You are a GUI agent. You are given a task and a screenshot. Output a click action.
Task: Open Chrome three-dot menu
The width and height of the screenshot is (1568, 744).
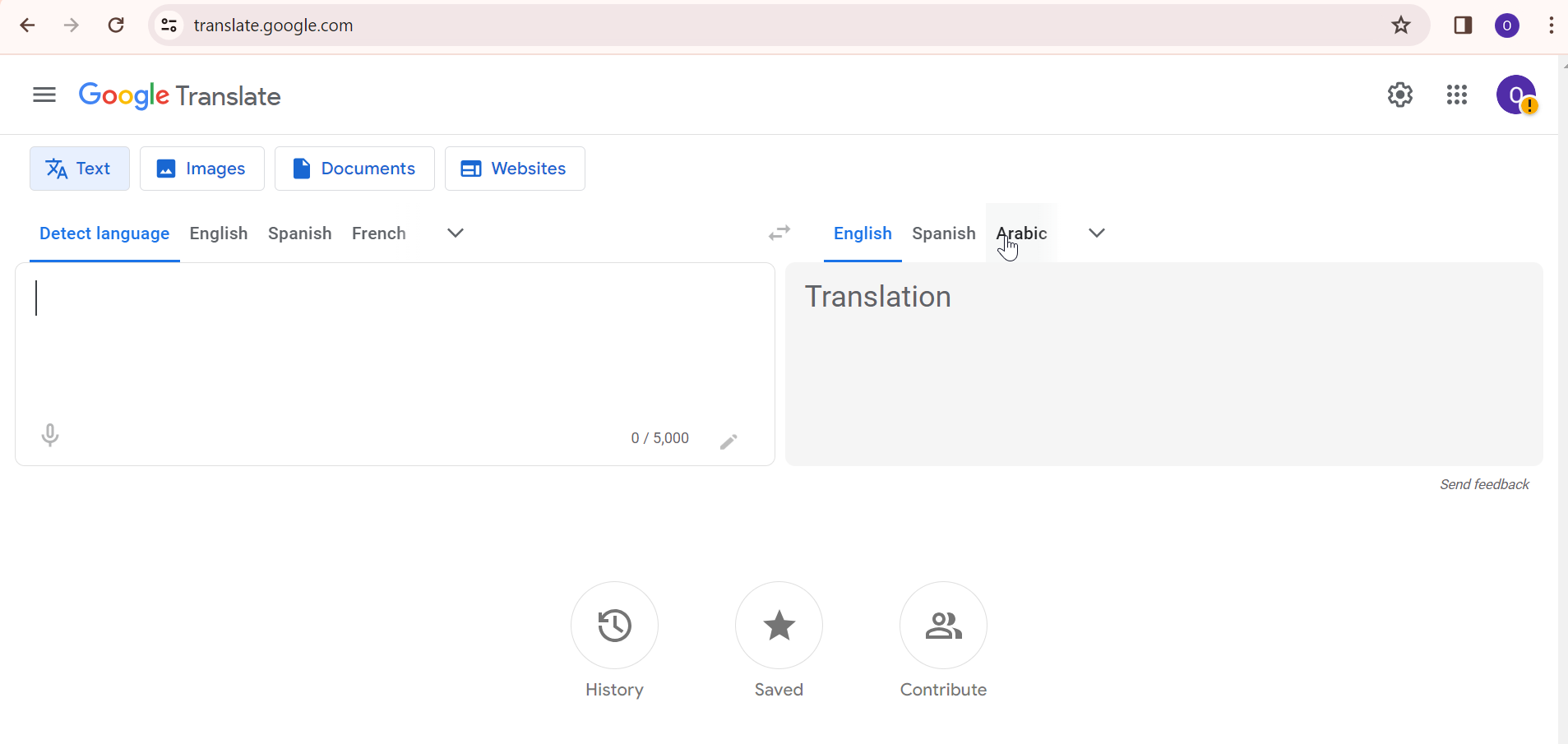[1551, 25]
